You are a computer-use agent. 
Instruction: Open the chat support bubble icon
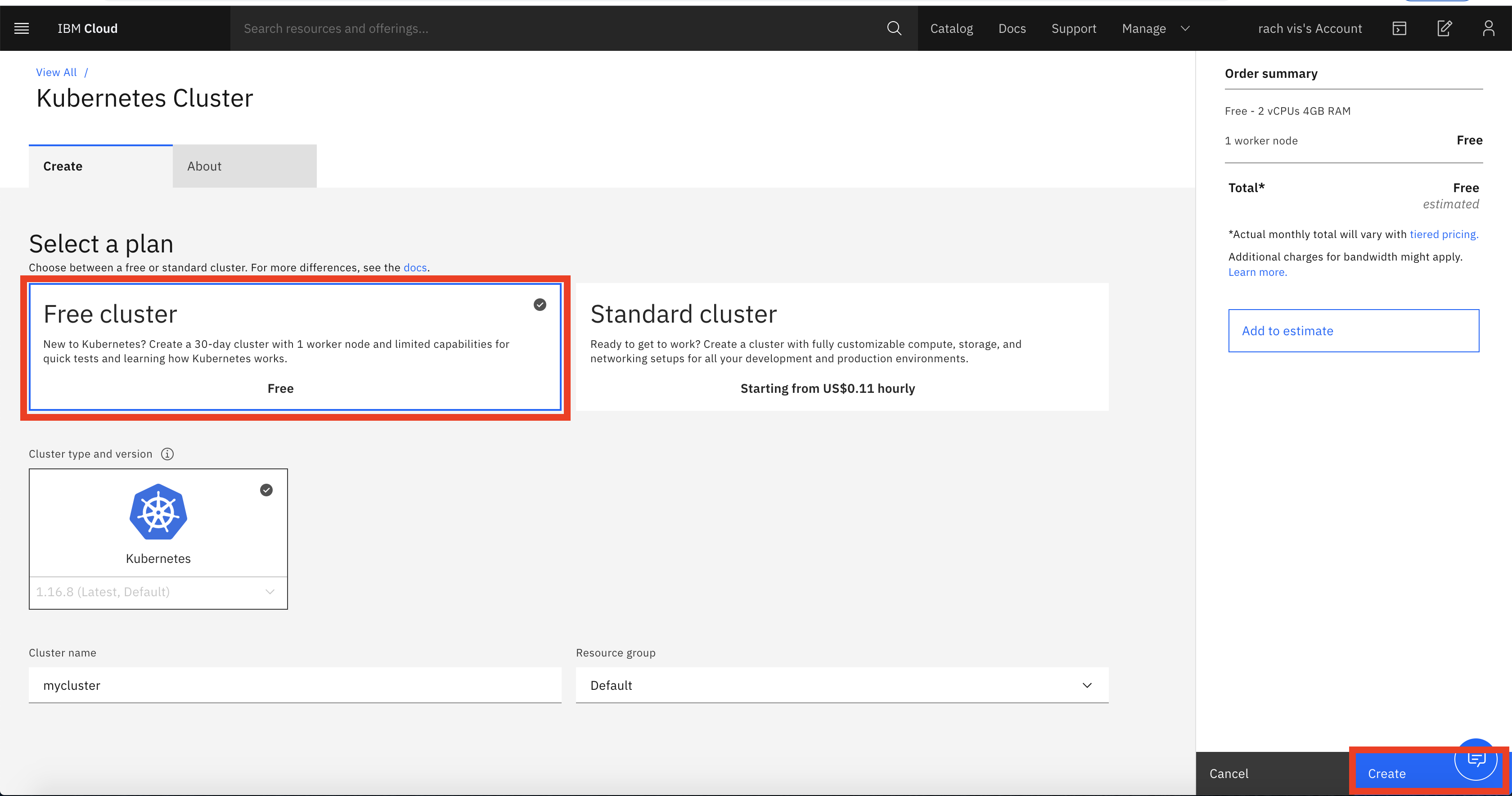click(1476, 760)
